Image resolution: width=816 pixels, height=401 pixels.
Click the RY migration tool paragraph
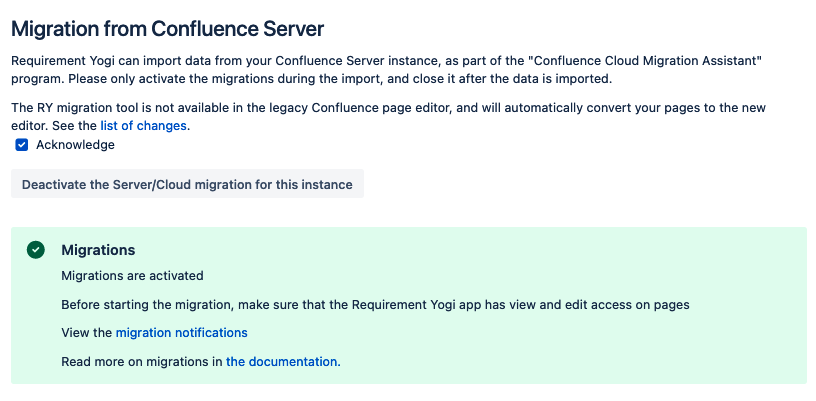pyautogui.click(x=388, y=117)
